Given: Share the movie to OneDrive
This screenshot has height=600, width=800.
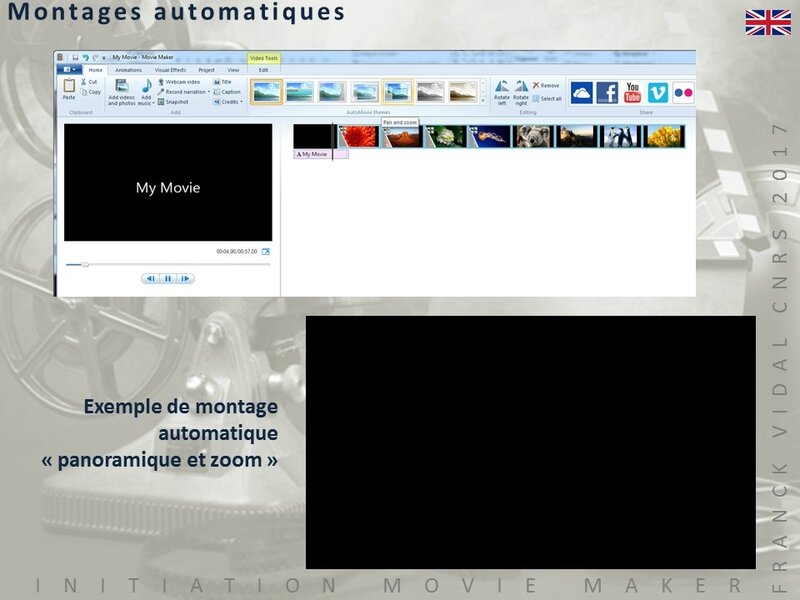Looking at the screenshot, I should pos(582,93).
